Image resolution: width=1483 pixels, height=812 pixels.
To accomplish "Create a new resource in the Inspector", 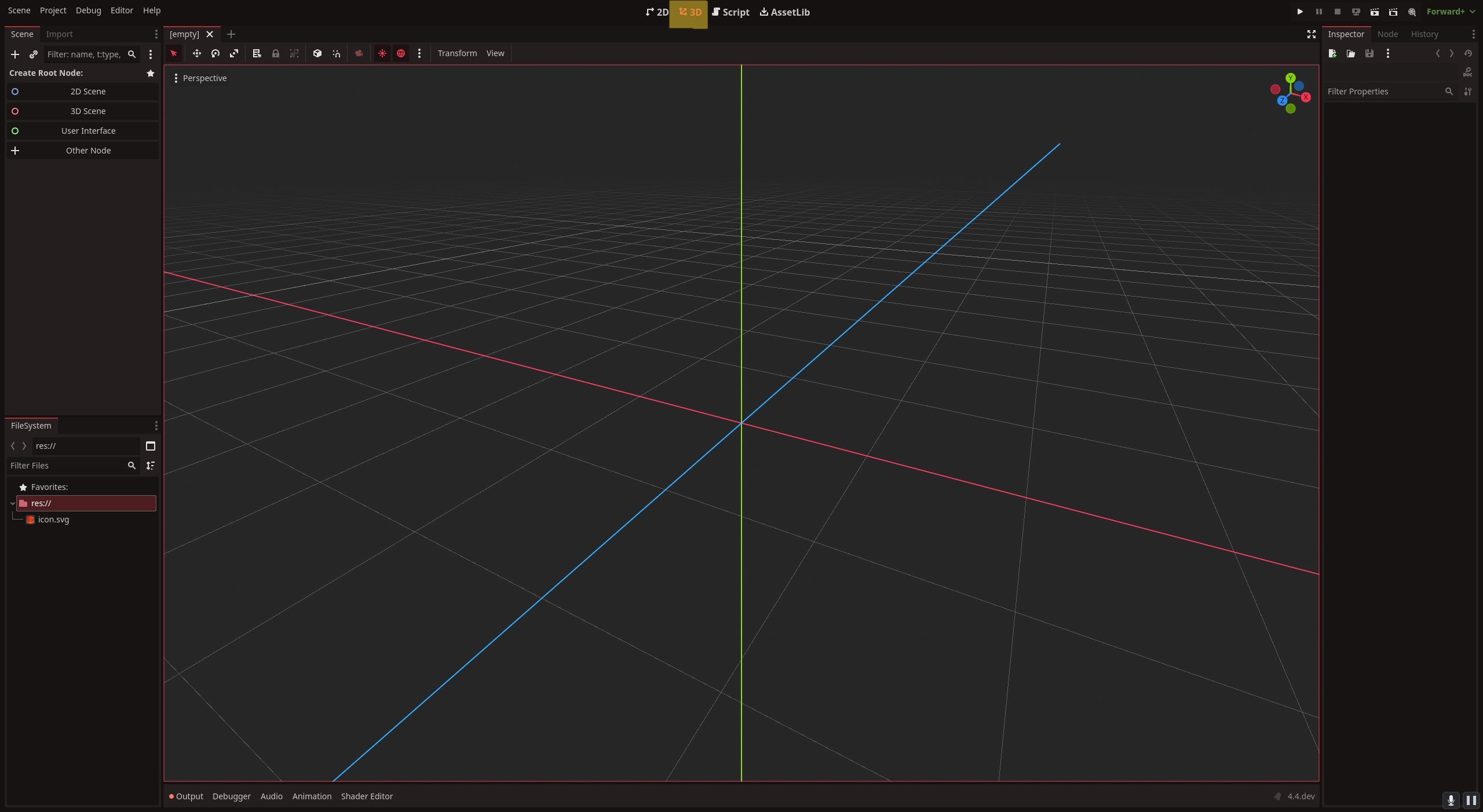I will [1332, 53].
